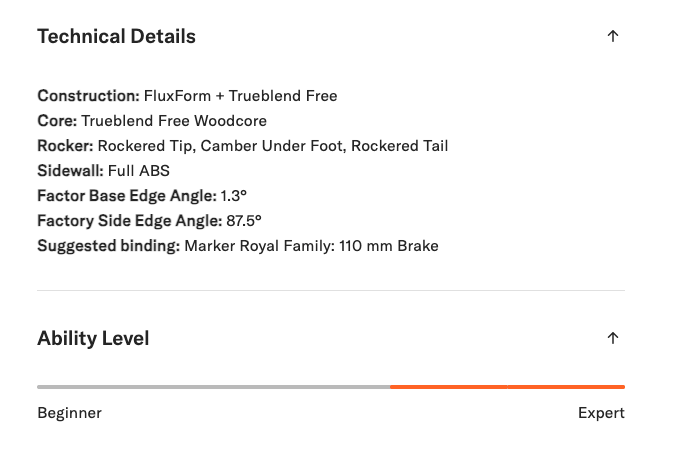Viewport: 680px width, 450px height.
Task: Select the Expert label under ability bar
Action: point(601,413)
